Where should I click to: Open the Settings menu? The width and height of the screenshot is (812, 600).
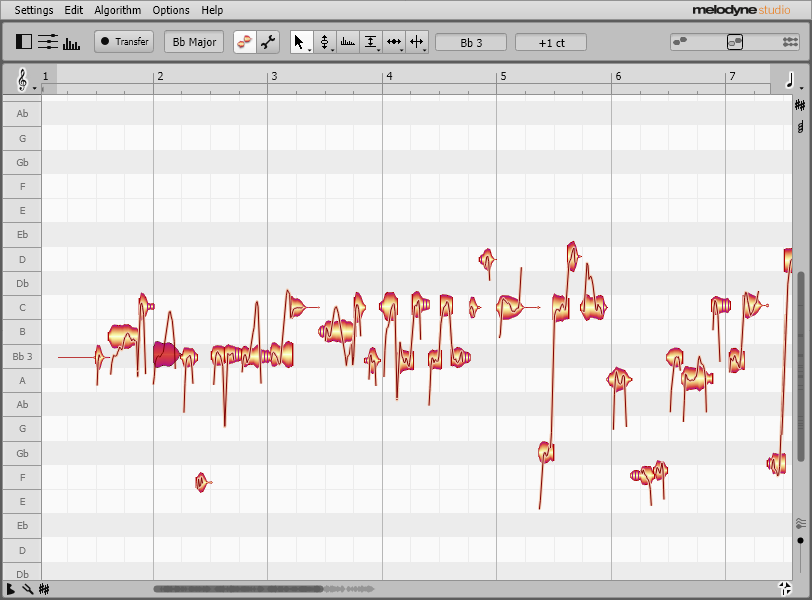(x=34, y=10)
